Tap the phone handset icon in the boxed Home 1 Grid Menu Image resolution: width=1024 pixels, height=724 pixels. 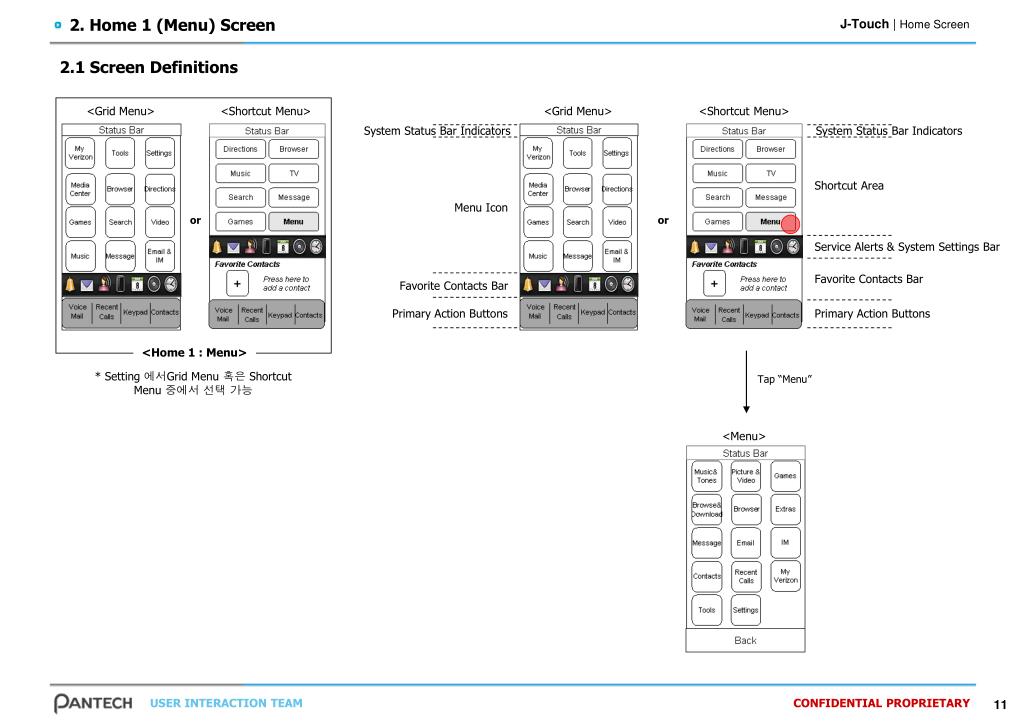coord(121,283)
